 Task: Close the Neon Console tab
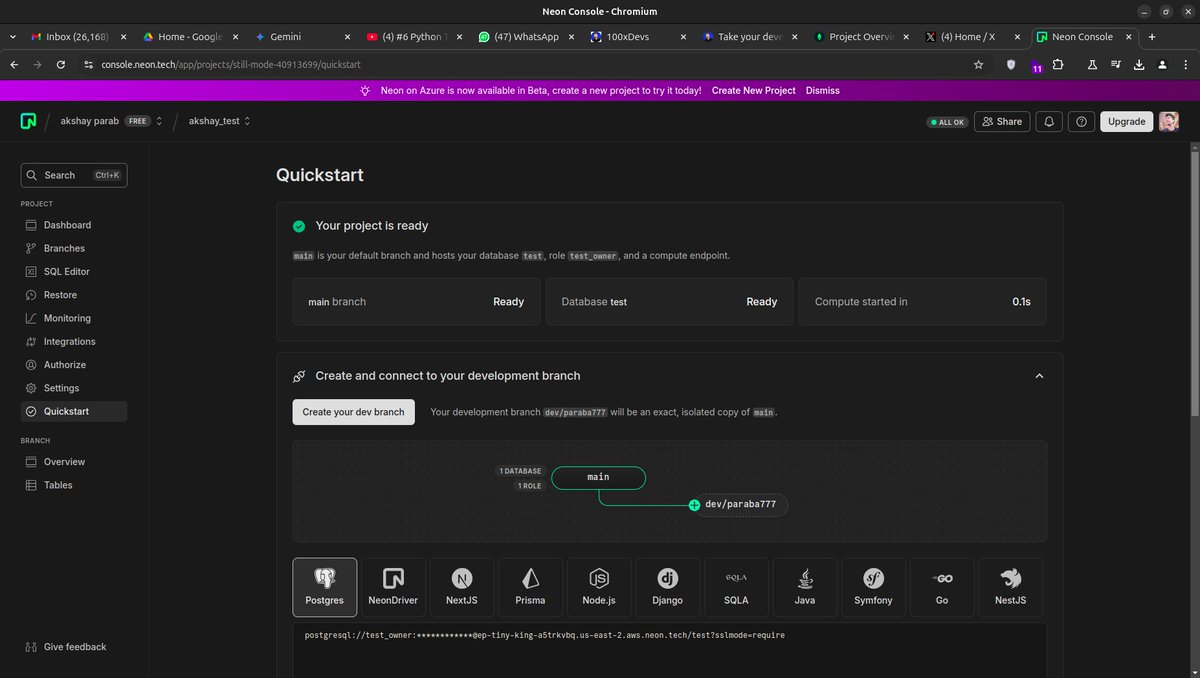point(1130,37)
